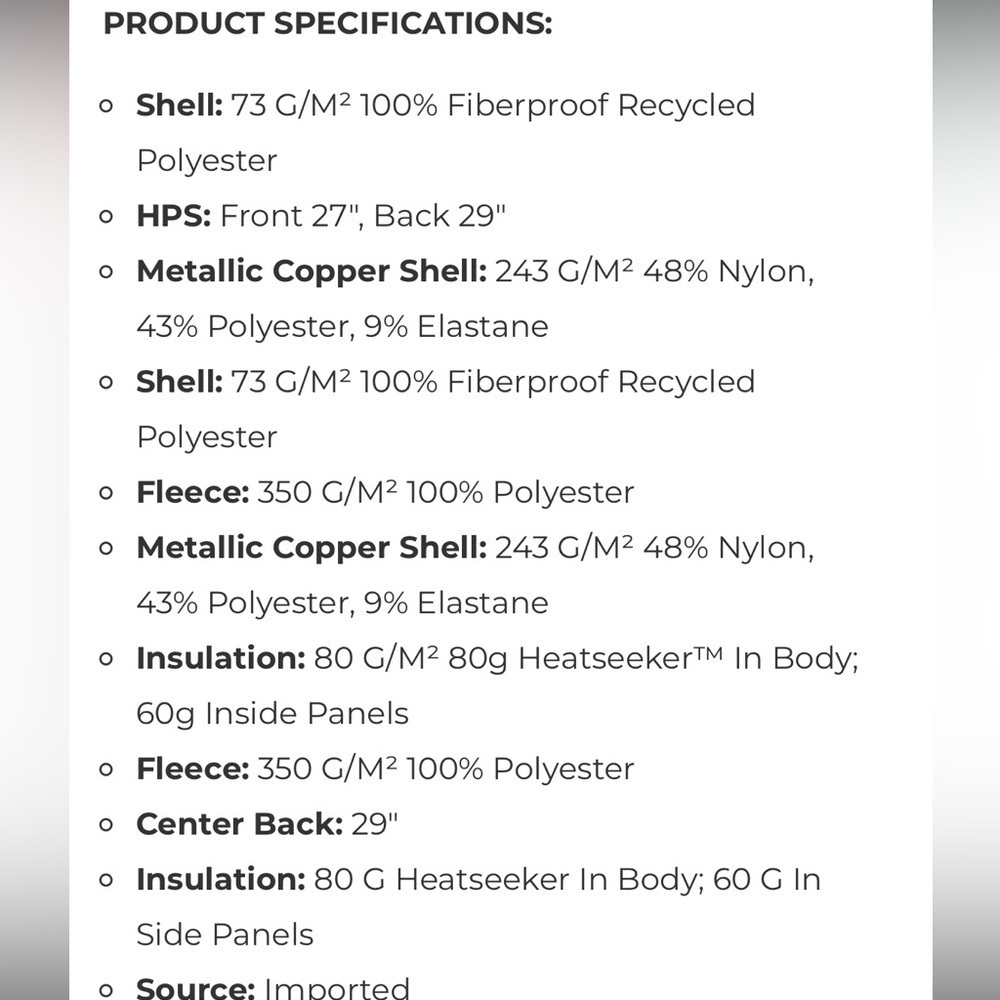Screen dimensions: 1000x1000
Task: Click the Insulation label mentioning Heatseeker™
Action: pyautogui.click(x=221, y=658)
